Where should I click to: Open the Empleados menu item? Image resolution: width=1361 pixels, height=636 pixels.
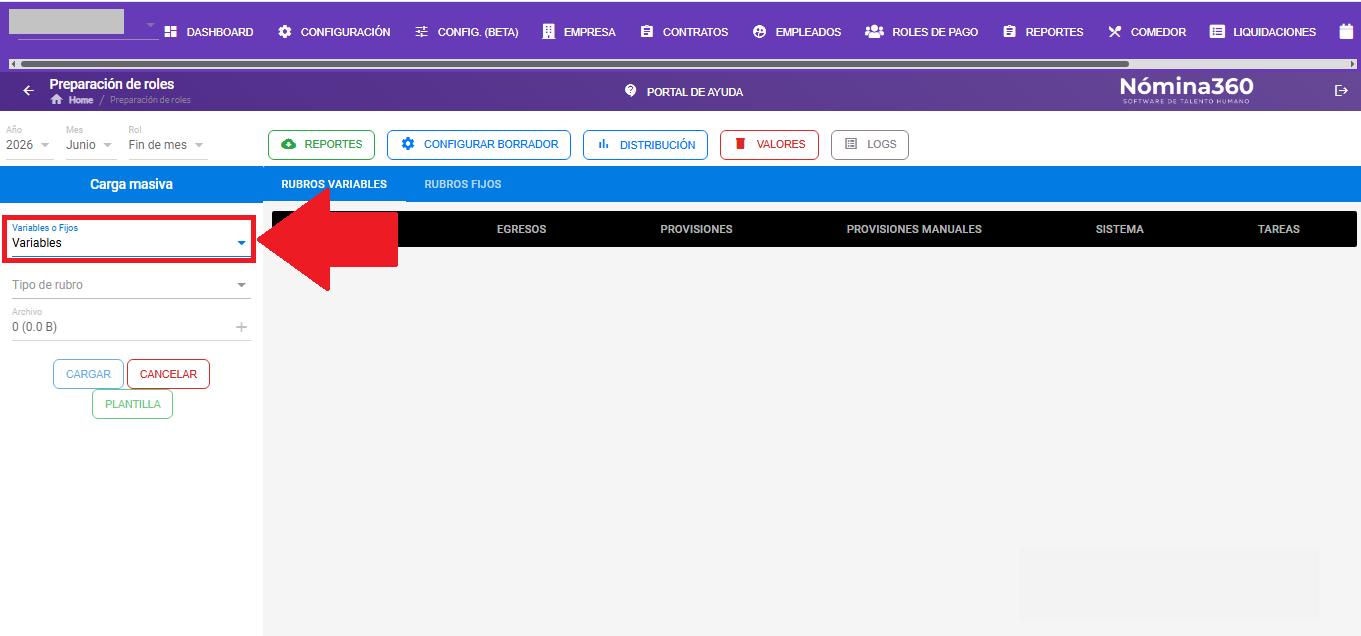click(796, 32)
